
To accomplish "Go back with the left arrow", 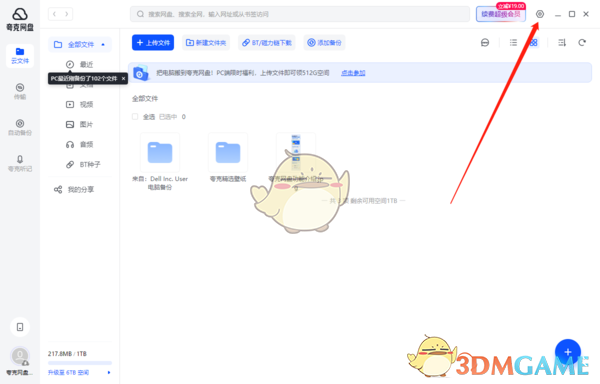I will pyautogui.click(x=54, y=14).
